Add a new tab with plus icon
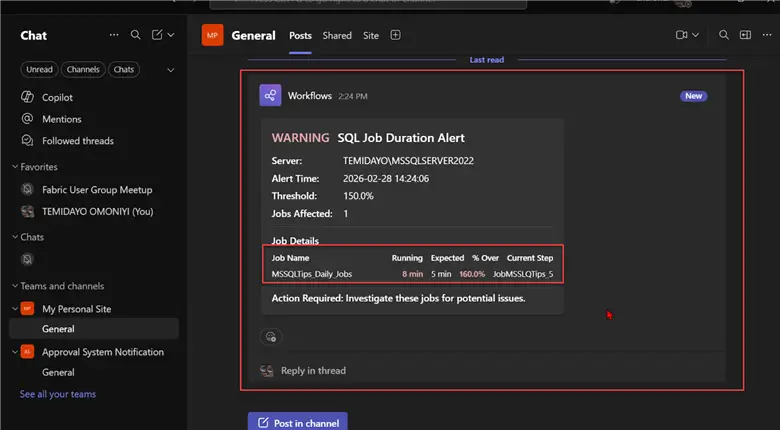This screenshot has height=430, width=780. (x=395, y=35)
